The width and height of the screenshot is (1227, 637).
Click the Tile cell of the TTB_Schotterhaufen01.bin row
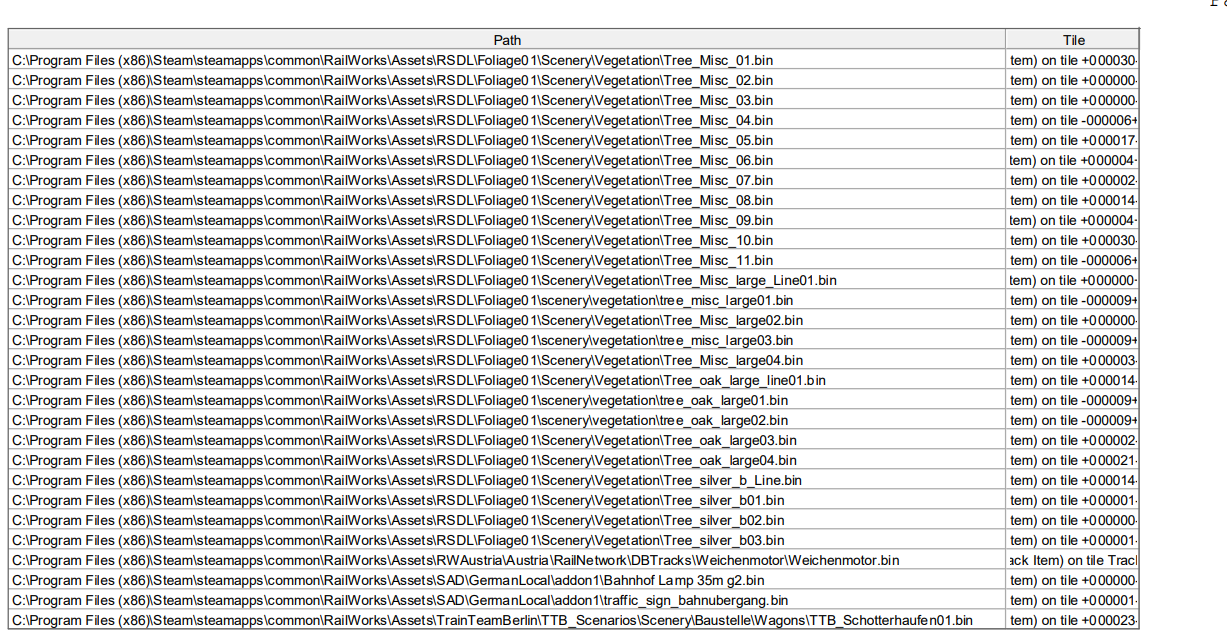tap(1073, 620)
